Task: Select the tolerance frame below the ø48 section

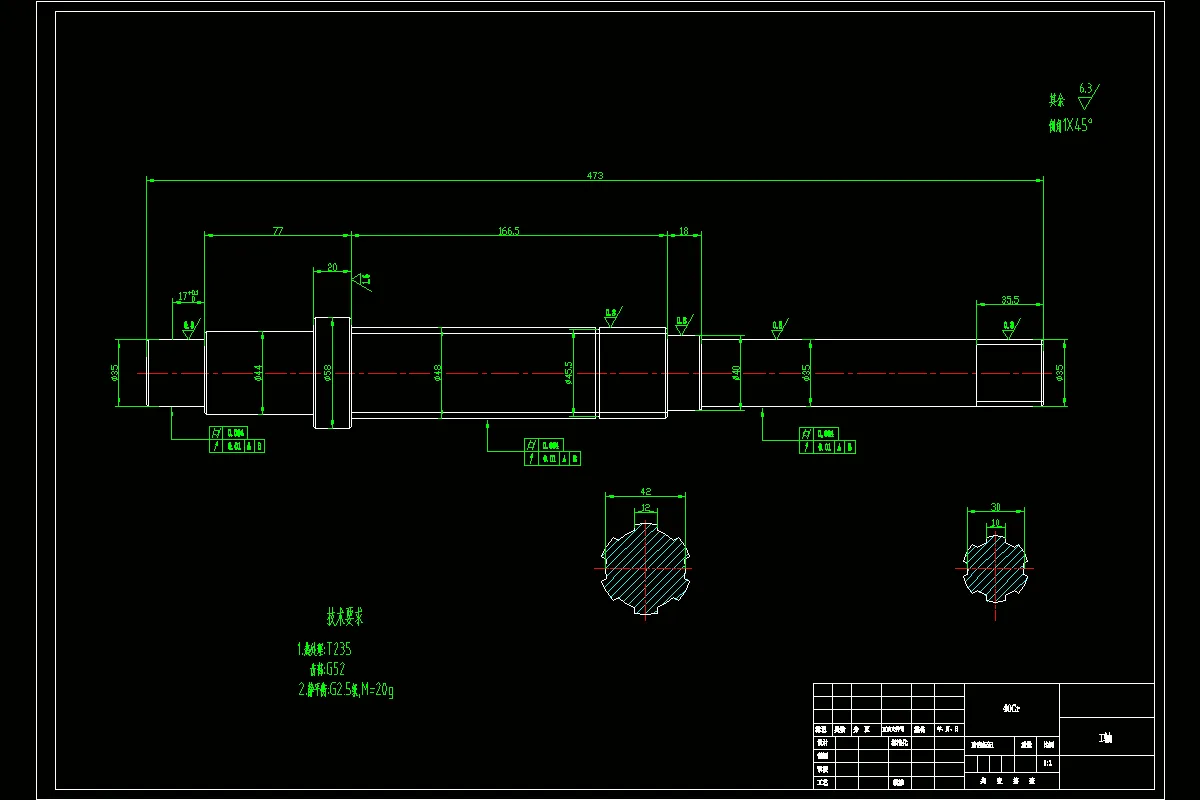Action: pos(553,452)
